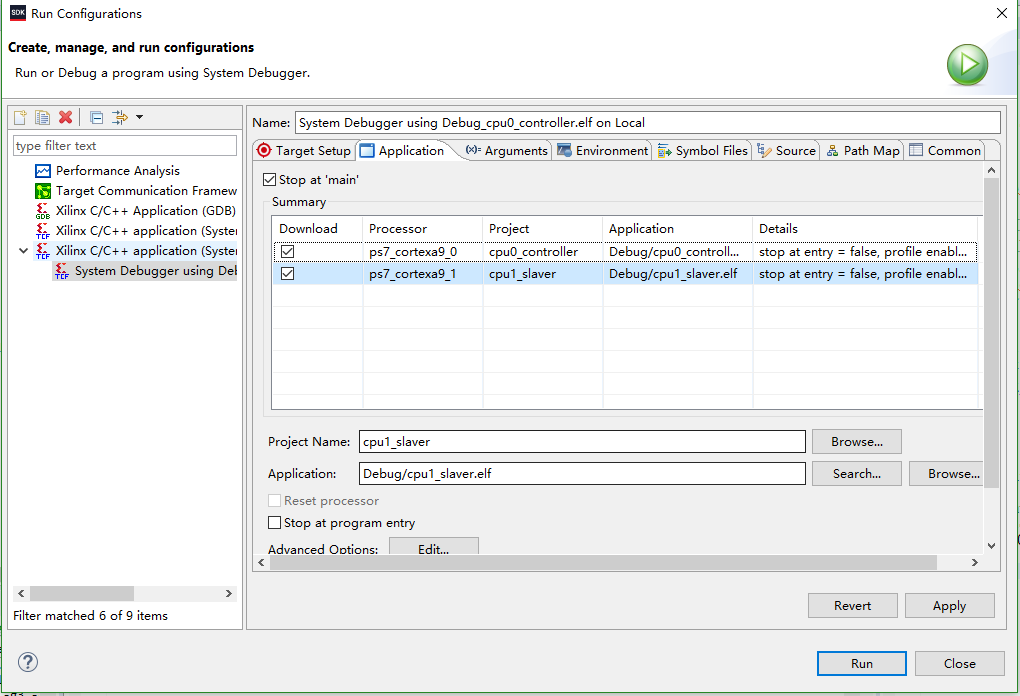Select the Performance Analysis icon entry
1020x696 pixels.
pos(43,171)
